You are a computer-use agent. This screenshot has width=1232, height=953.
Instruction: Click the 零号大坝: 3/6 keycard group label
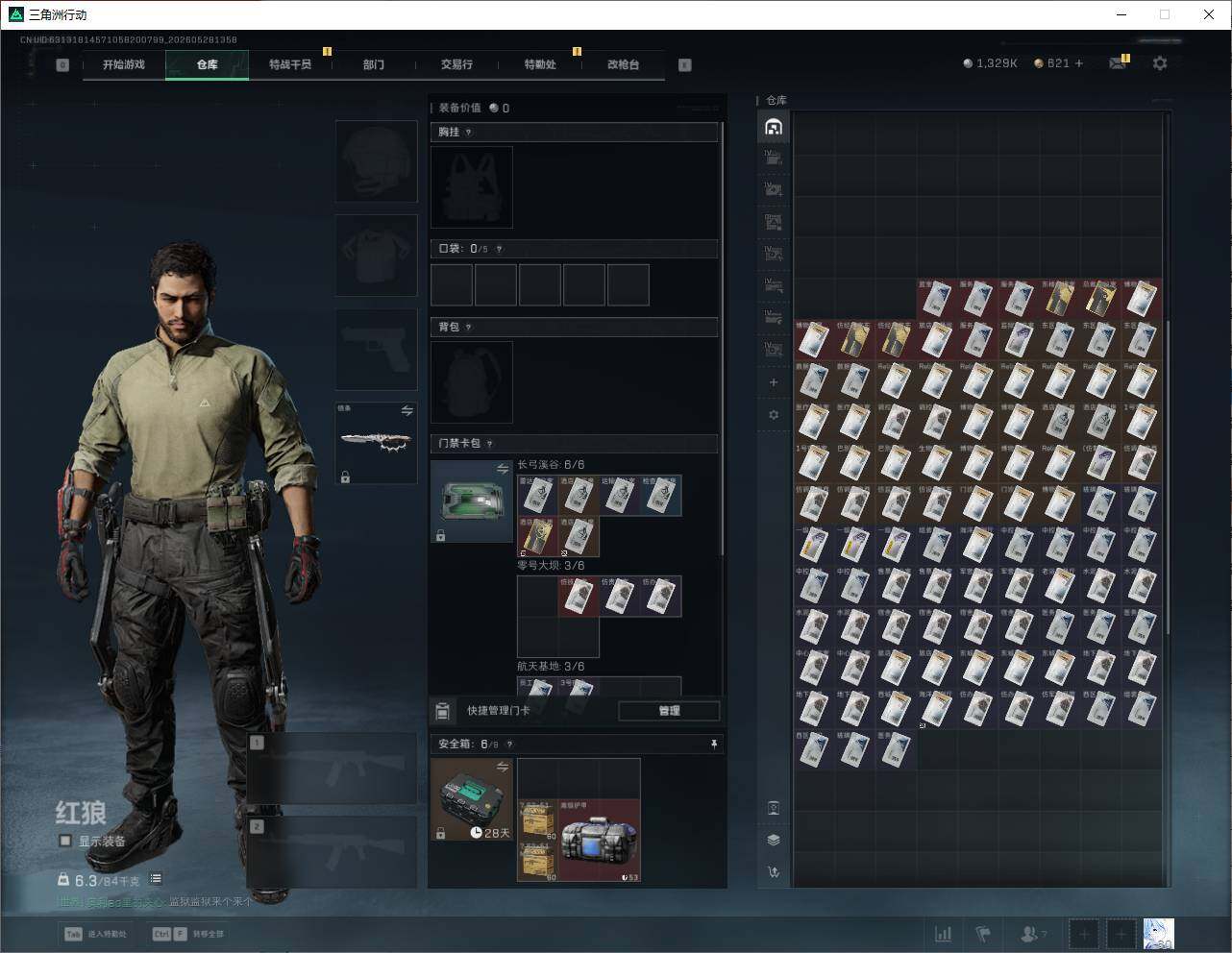pos(551,566)
